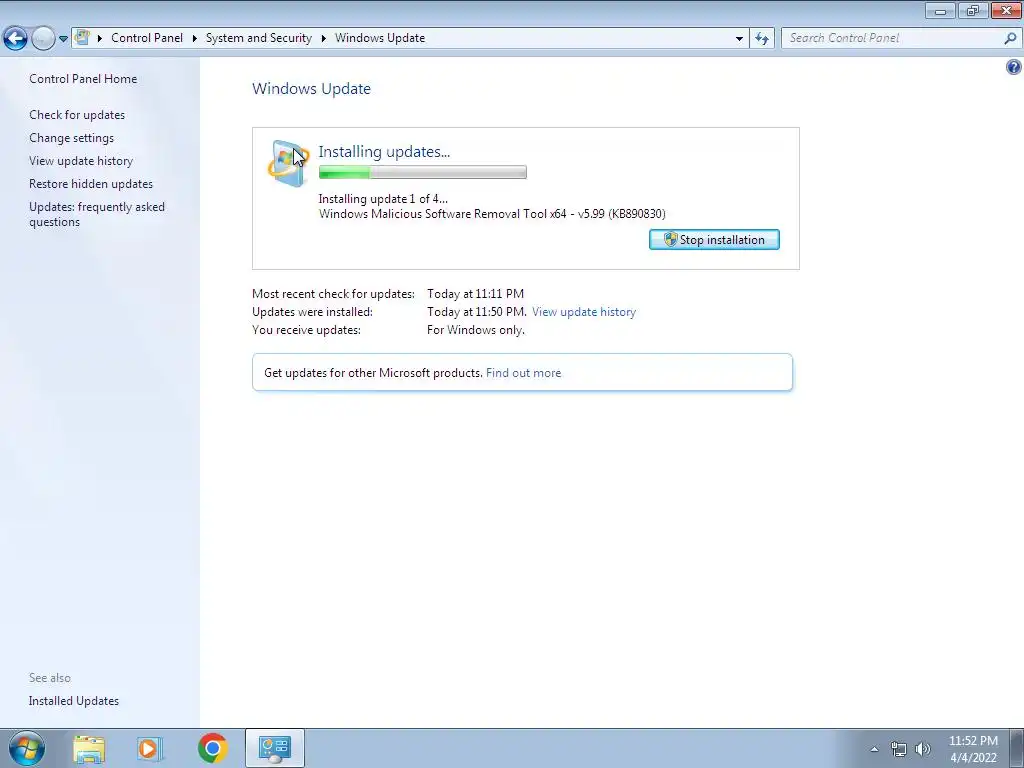
Task: Select the Windows Update breadcrumb
Action: (380, 38)
